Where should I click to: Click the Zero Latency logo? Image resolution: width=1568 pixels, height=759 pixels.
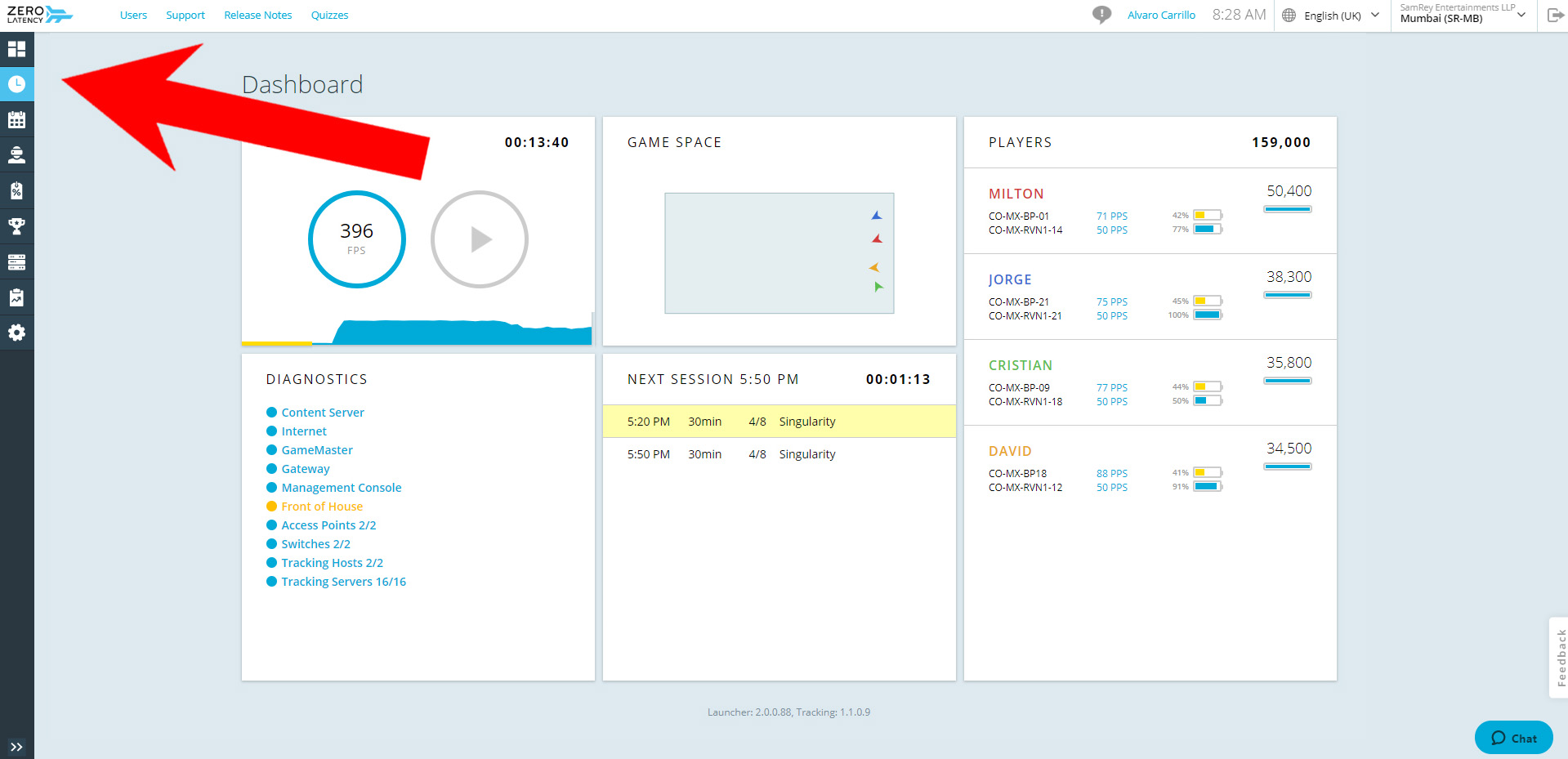click(39, 15)
